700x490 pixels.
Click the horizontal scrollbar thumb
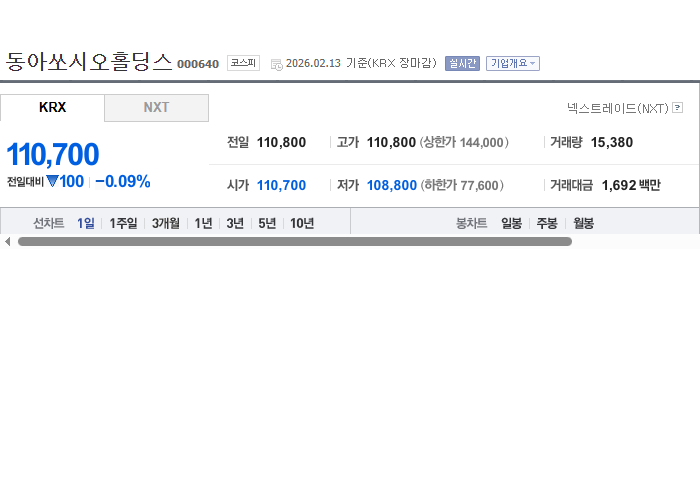tap(295, 241)
